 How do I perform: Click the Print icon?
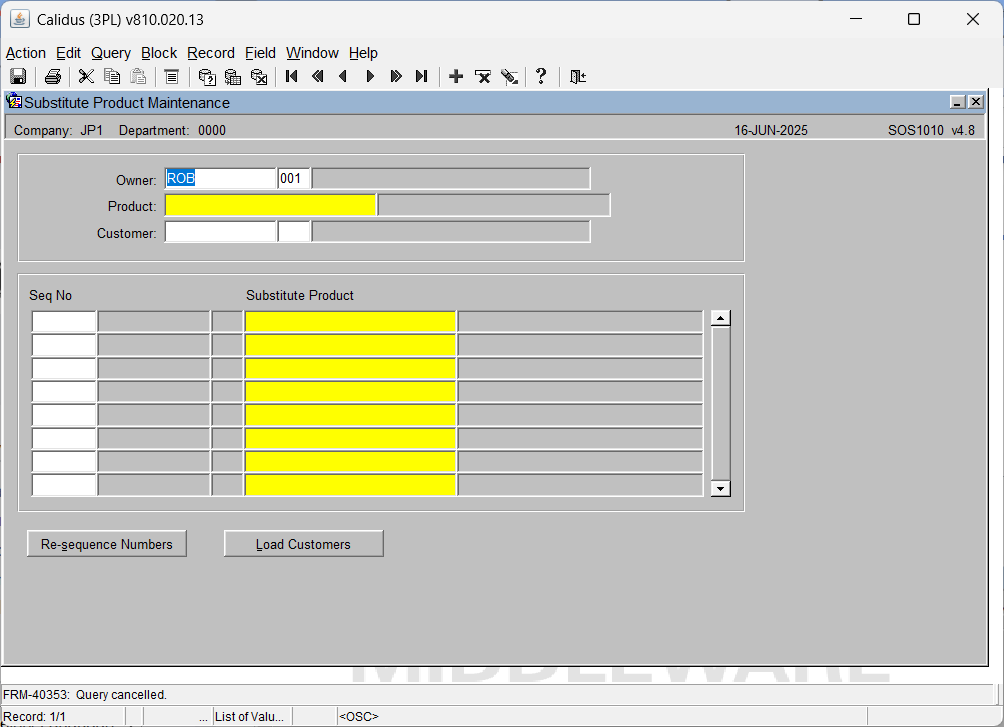(53, 77)
